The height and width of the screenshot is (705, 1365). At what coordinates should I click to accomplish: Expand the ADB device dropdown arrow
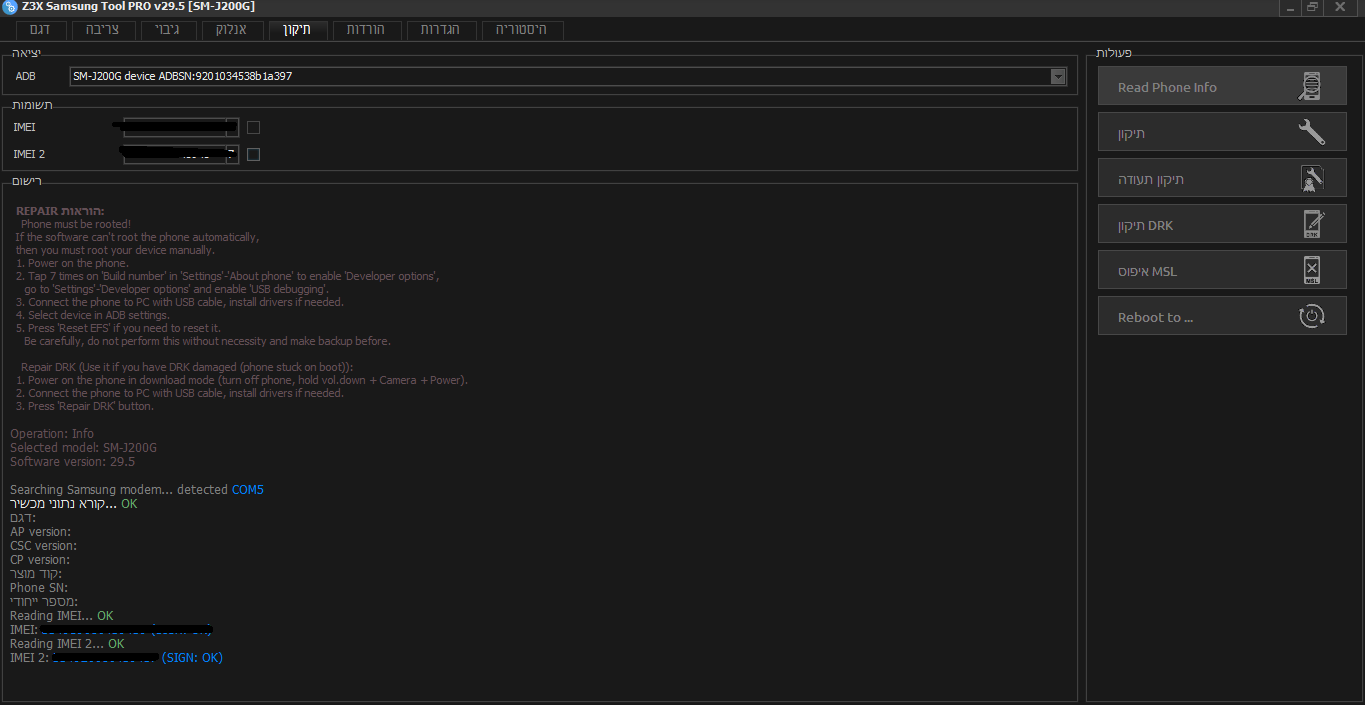pyautogui.click(x=1058, y=76)
